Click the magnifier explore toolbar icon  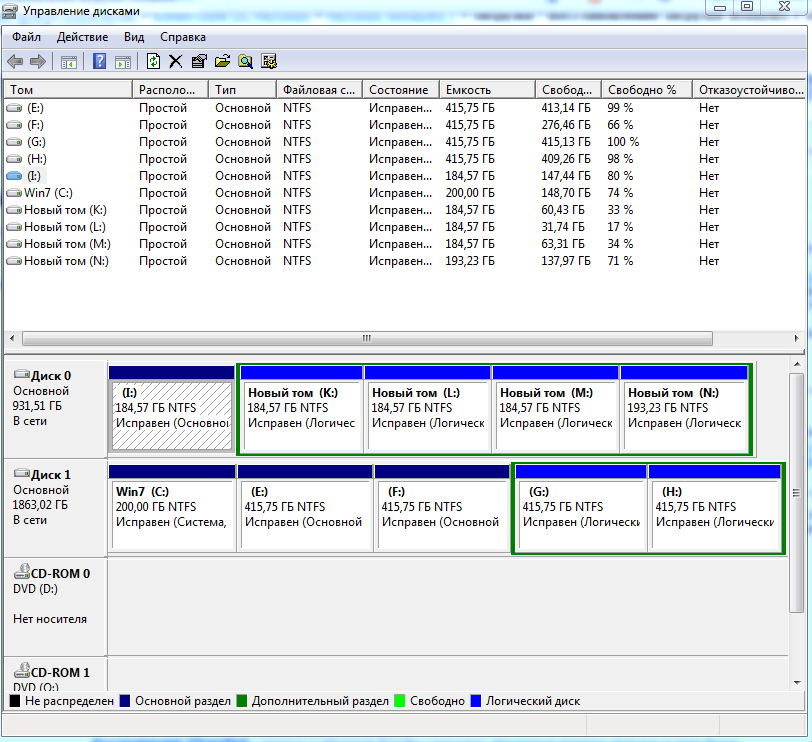[245, 61]
